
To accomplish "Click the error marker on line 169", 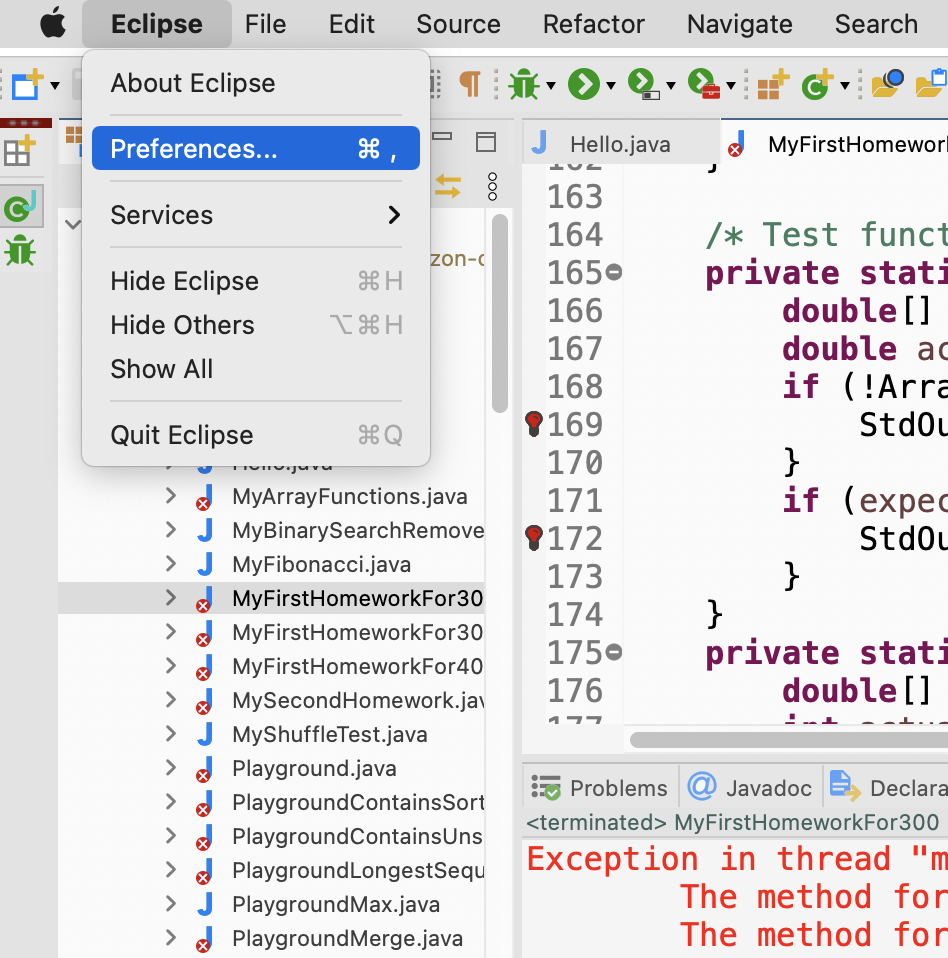I will [x=534, y=425].
